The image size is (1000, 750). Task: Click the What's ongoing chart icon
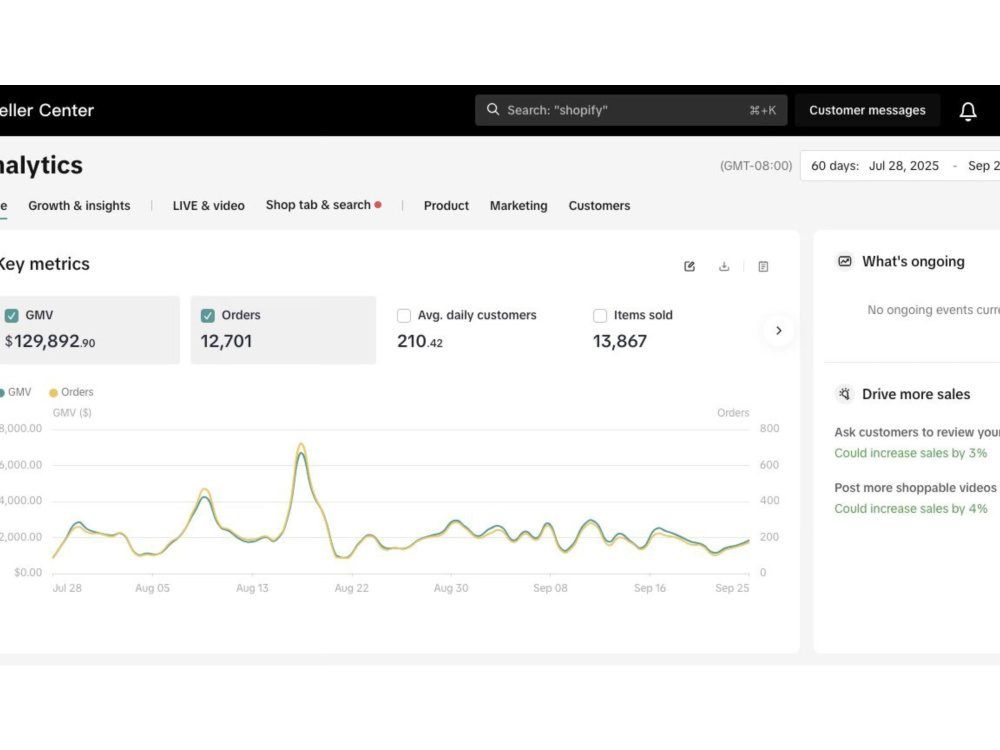(844, 261)
